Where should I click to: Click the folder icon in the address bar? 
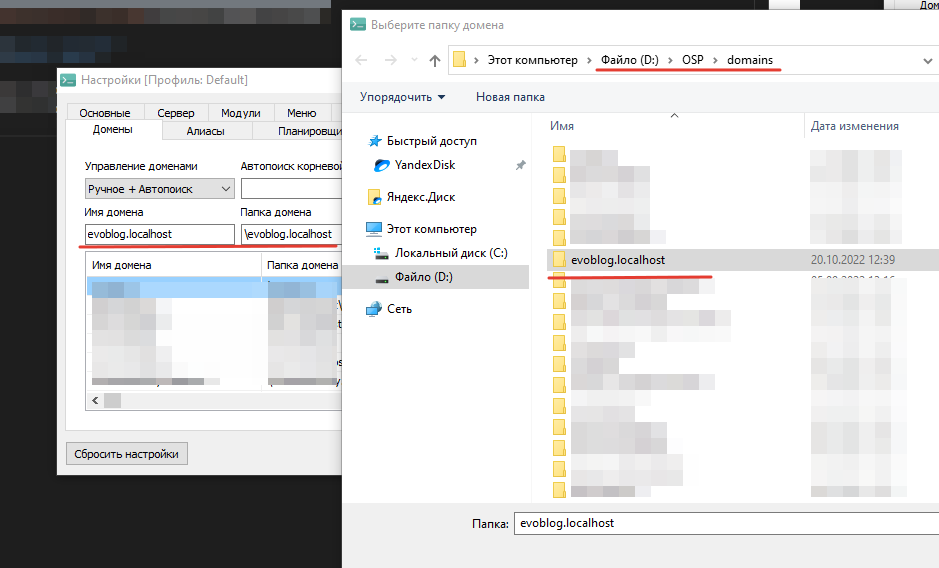tap(459, 59)
